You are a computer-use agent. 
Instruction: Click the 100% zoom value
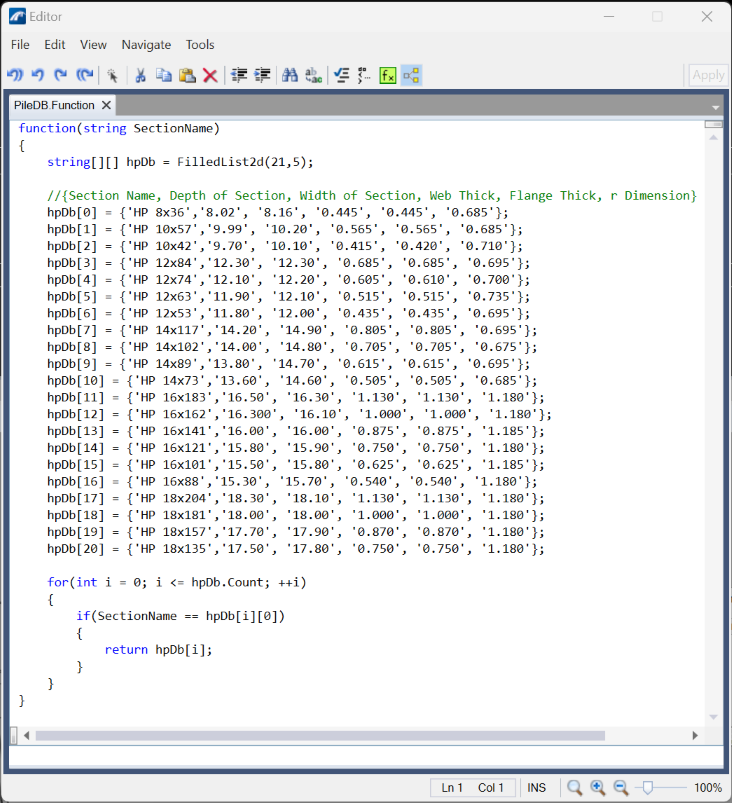coord(708,788)
